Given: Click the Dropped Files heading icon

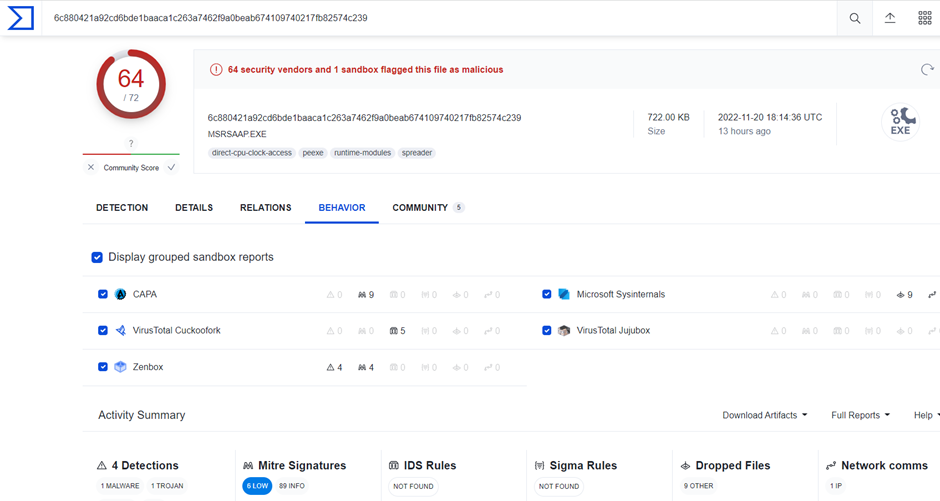Looking at the screenshot, I should click(685, 466).
